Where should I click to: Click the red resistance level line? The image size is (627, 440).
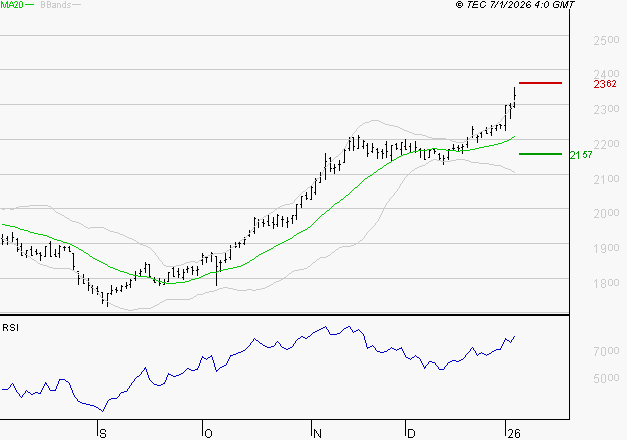(540, 83)
